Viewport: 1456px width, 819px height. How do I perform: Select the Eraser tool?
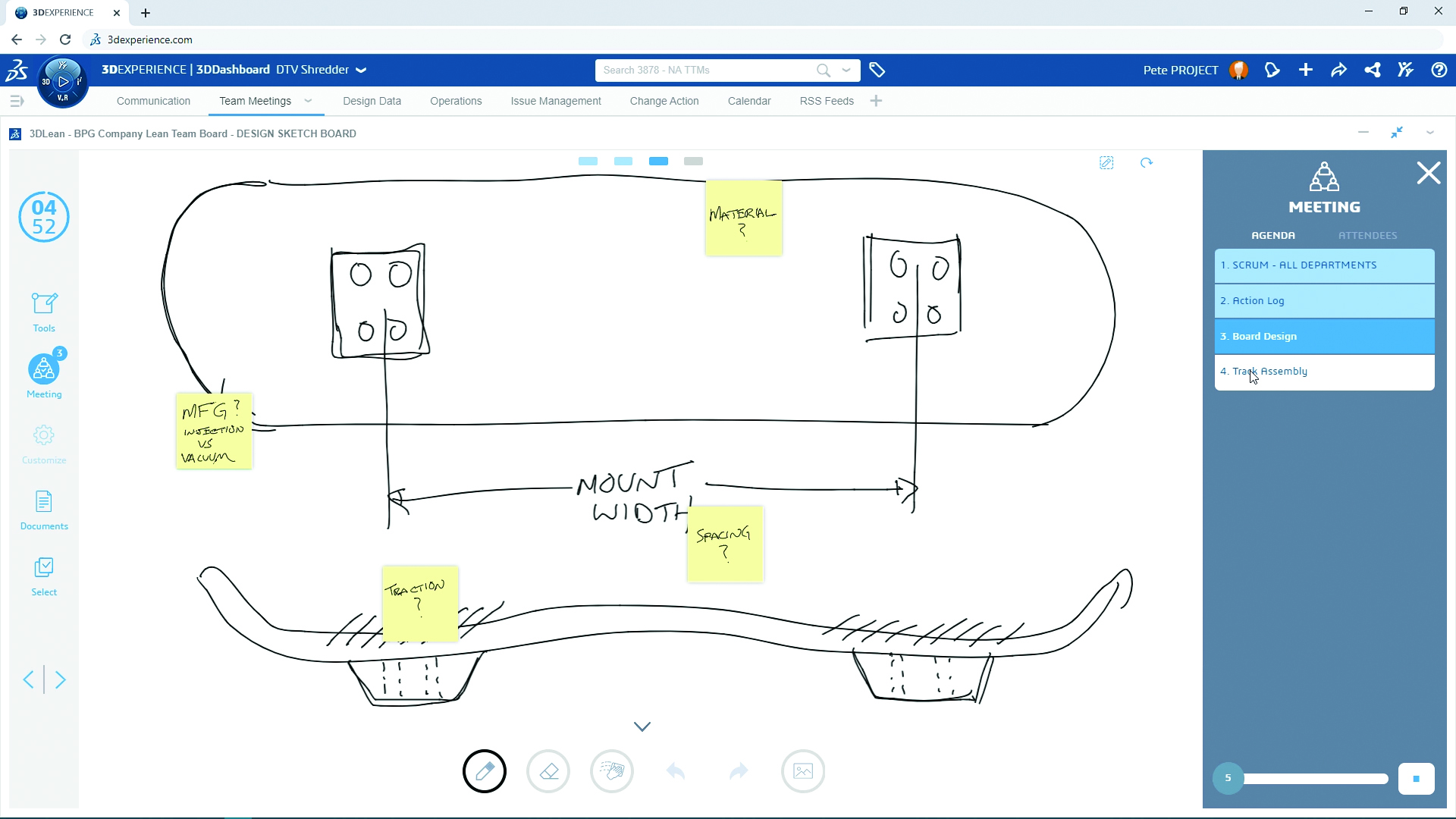click(x=548, y=770)
